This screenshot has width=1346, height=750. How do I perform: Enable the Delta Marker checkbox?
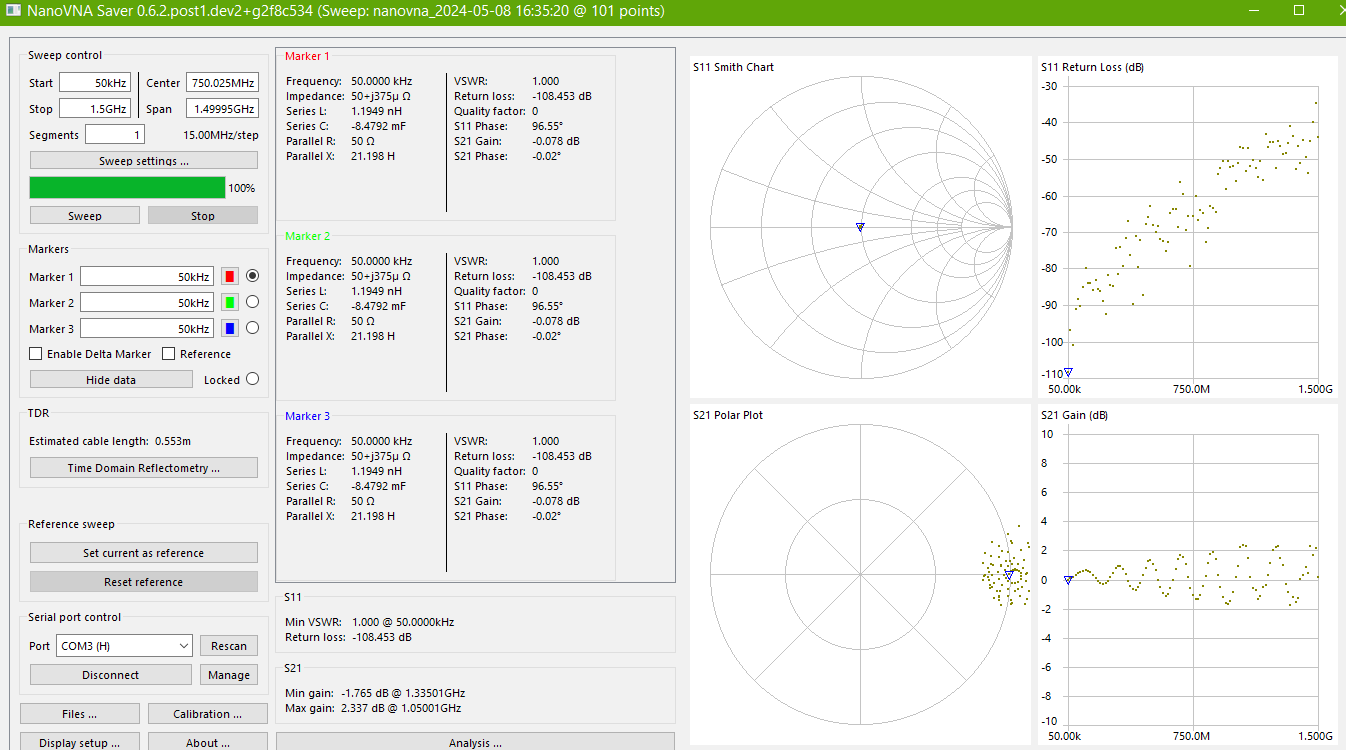(x=36, y=354)
